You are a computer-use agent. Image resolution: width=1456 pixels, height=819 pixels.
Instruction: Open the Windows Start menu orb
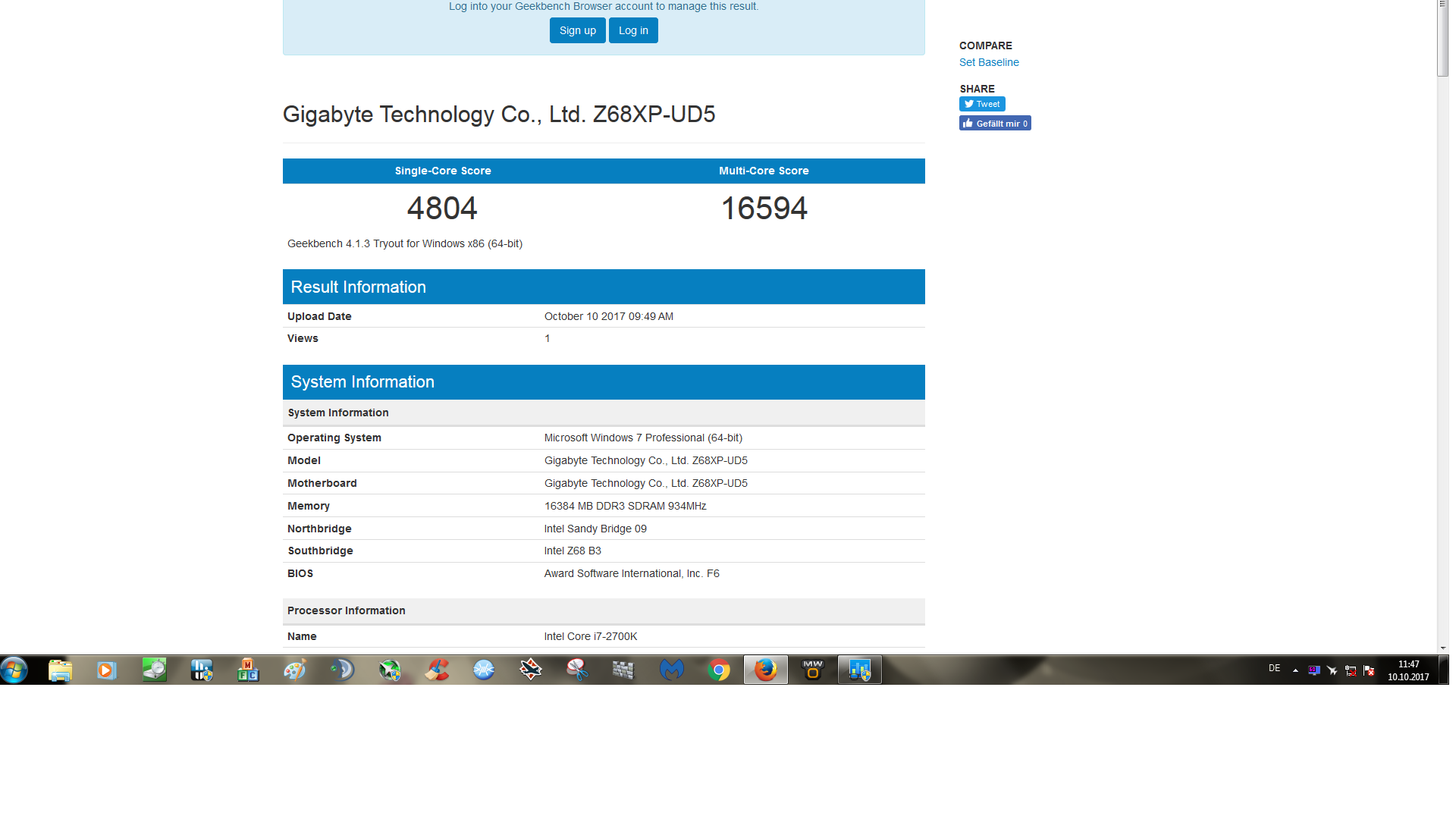pyautogui.click(x=14, y=670)
